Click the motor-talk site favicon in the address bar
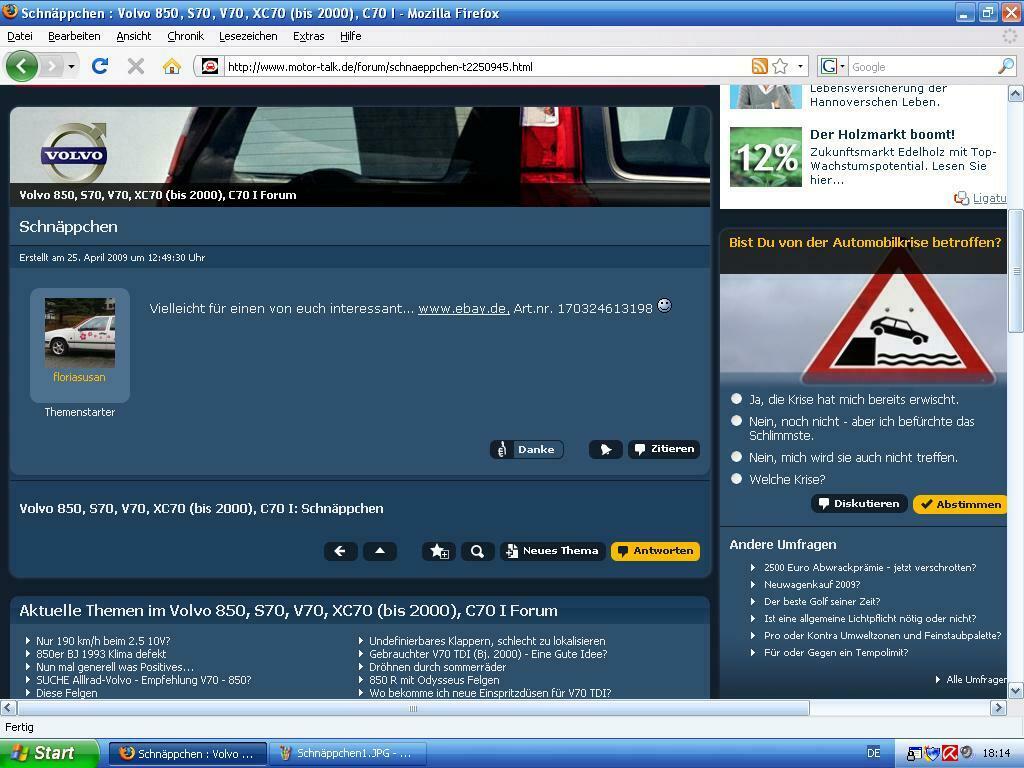The width and height of the screenshot is (1024, 768). pyautogui.click(x=210, y=66)
